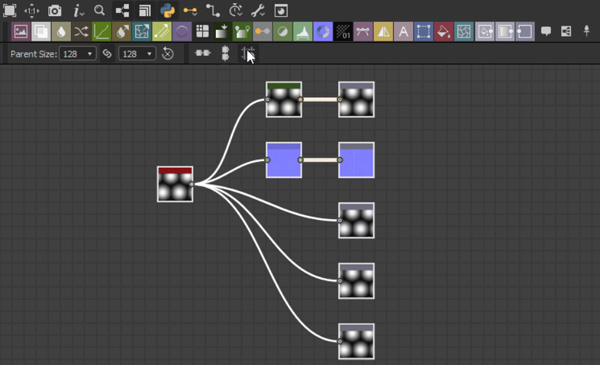600x365 pixels.
Task: Toggle the graph hierarchy view icon
Action: pos(122,11)
